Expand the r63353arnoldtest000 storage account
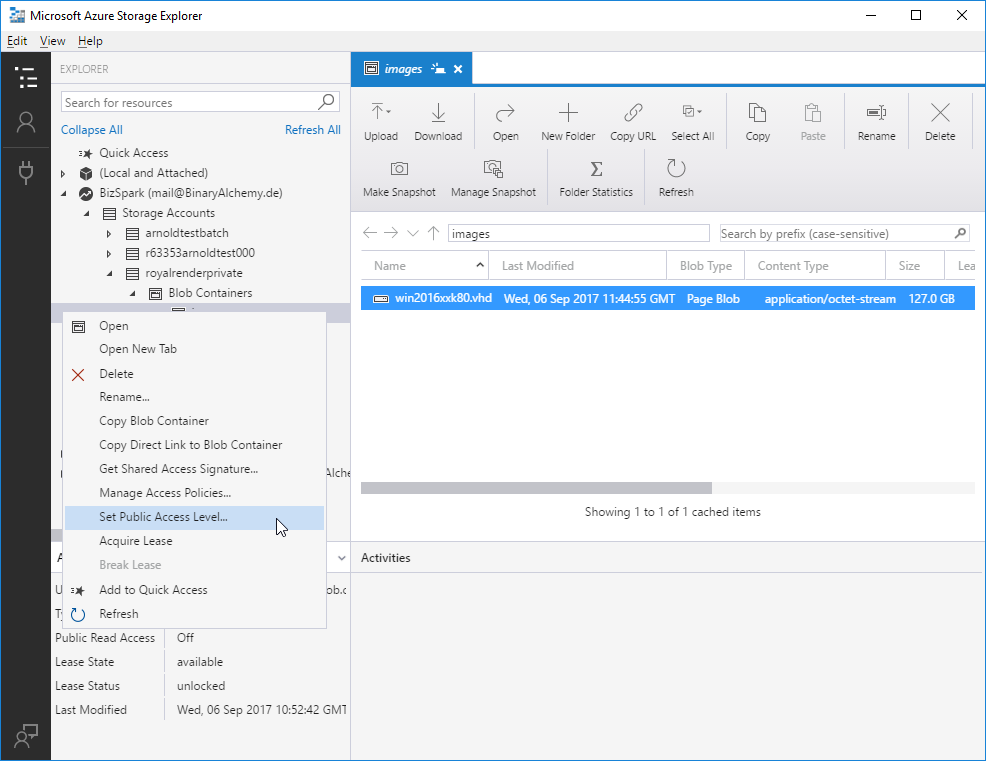 coord(109,254)
